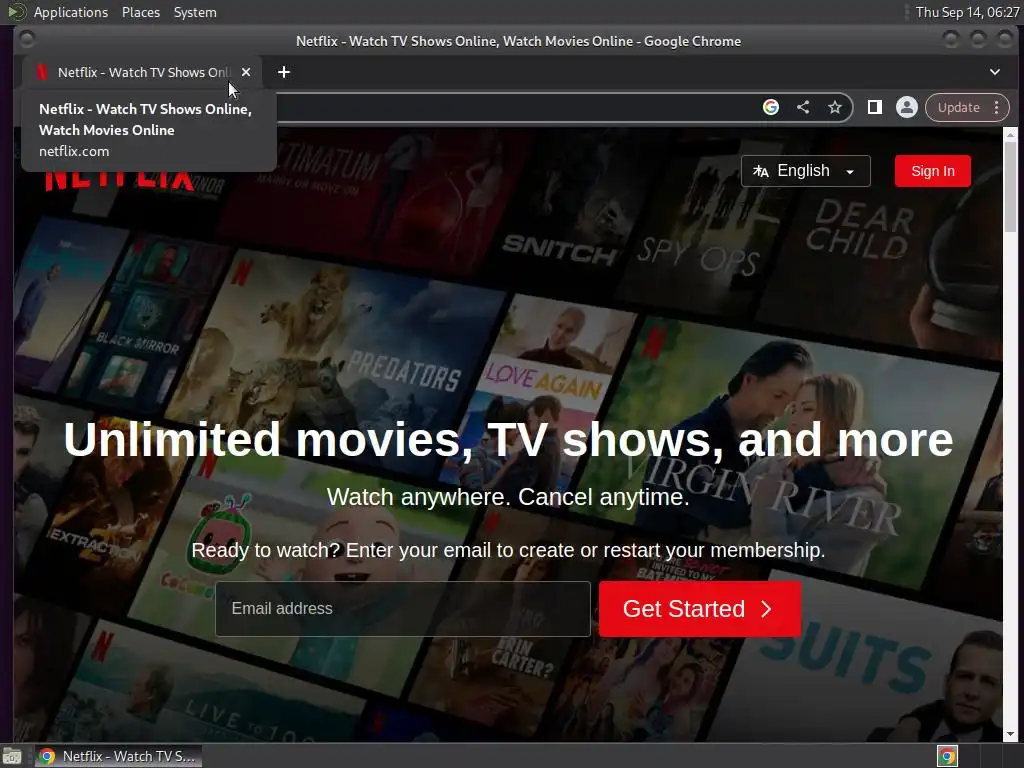Click the scrollbar down arrow
This screenshot has height=768, width=1024.
[x=1010, y=734]
